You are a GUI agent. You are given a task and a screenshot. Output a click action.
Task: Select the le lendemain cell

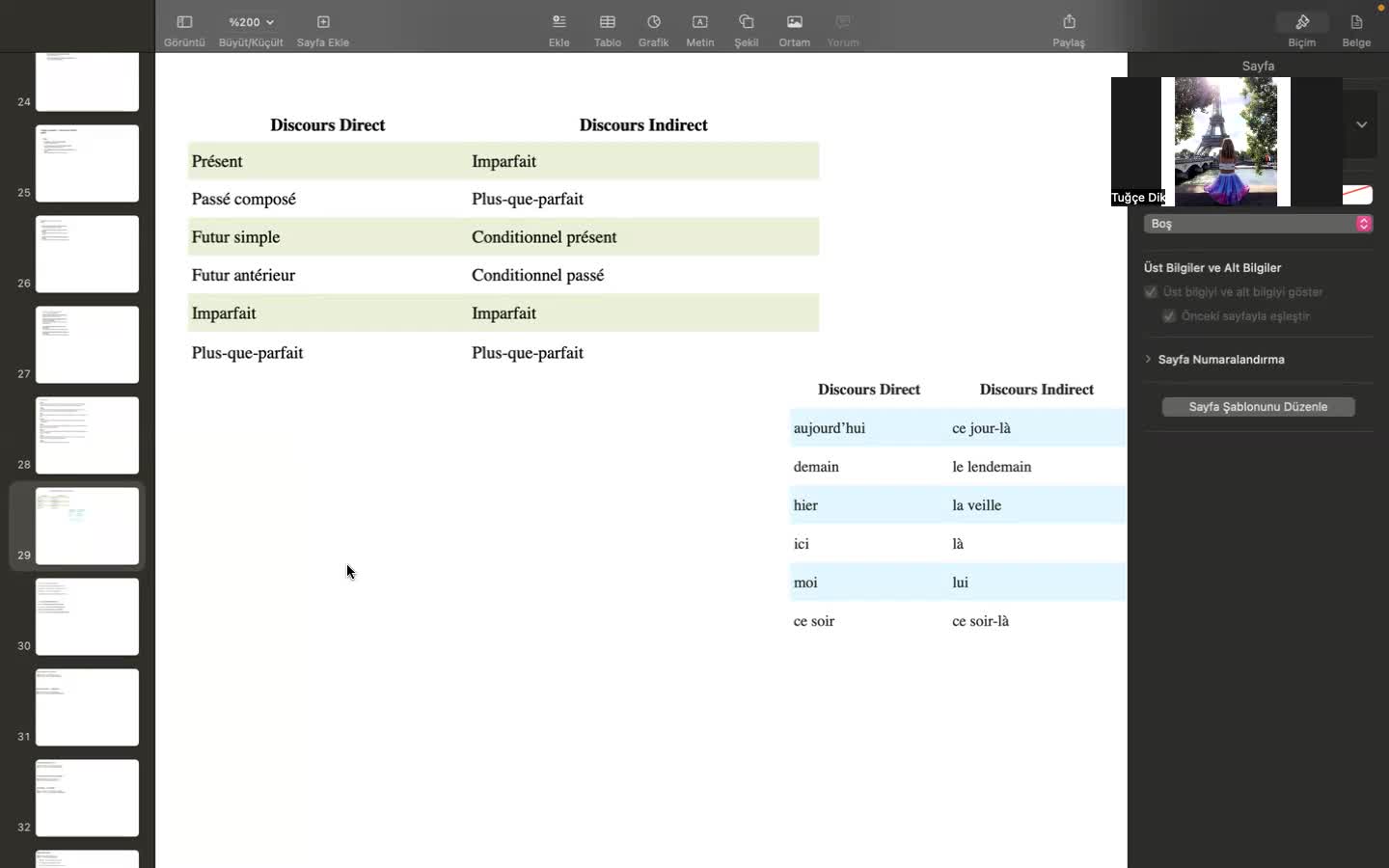1037,467
